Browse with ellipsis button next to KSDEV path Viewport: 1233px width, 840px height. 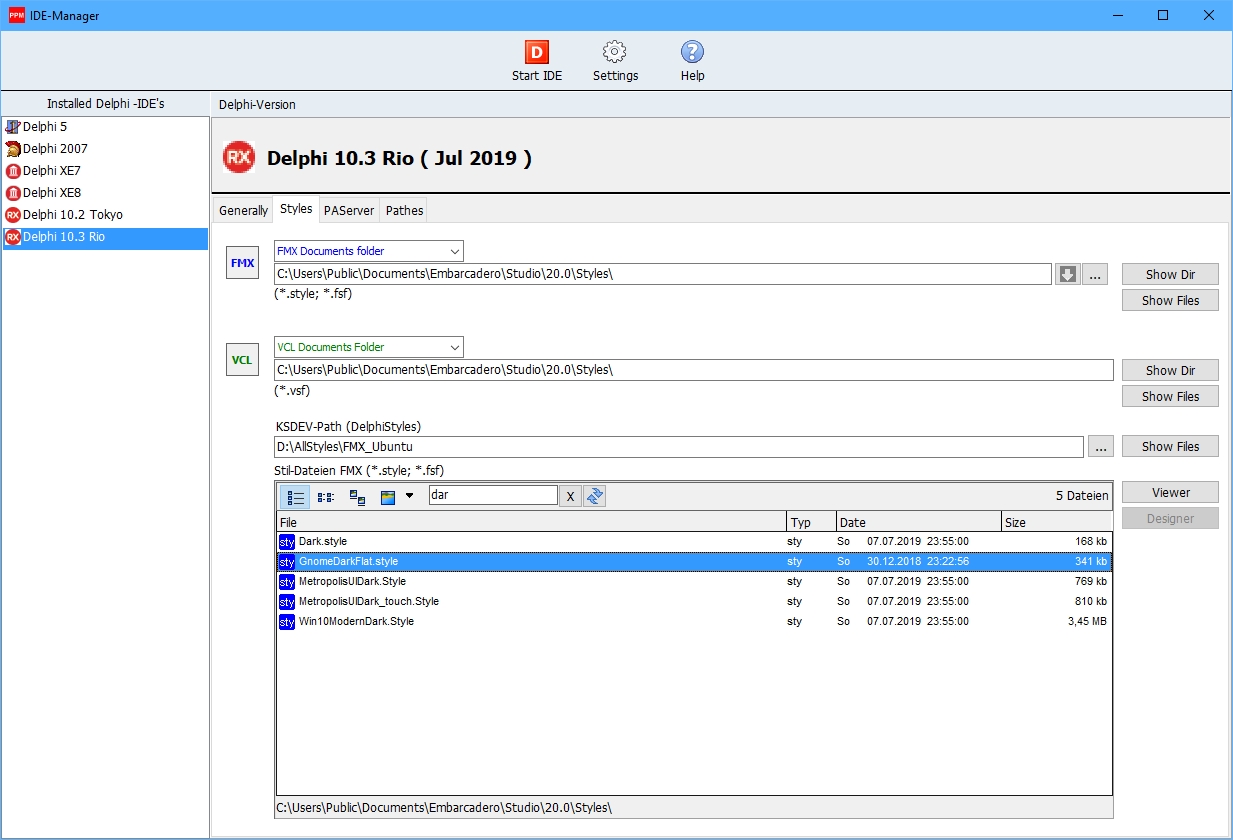coord(1101,447)
